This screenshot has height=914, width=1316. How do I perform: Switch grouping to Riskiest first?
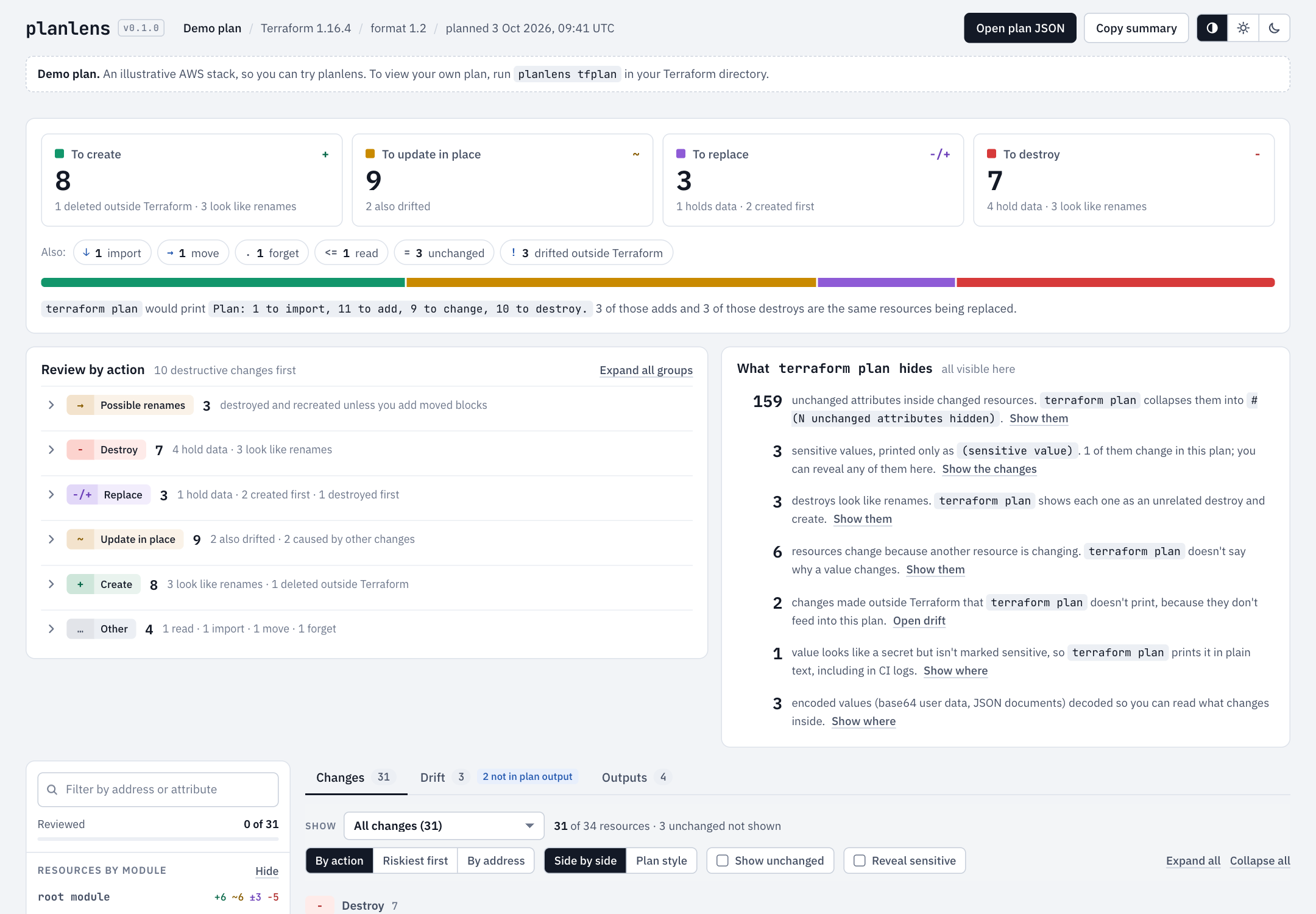(x=416, y=861)
